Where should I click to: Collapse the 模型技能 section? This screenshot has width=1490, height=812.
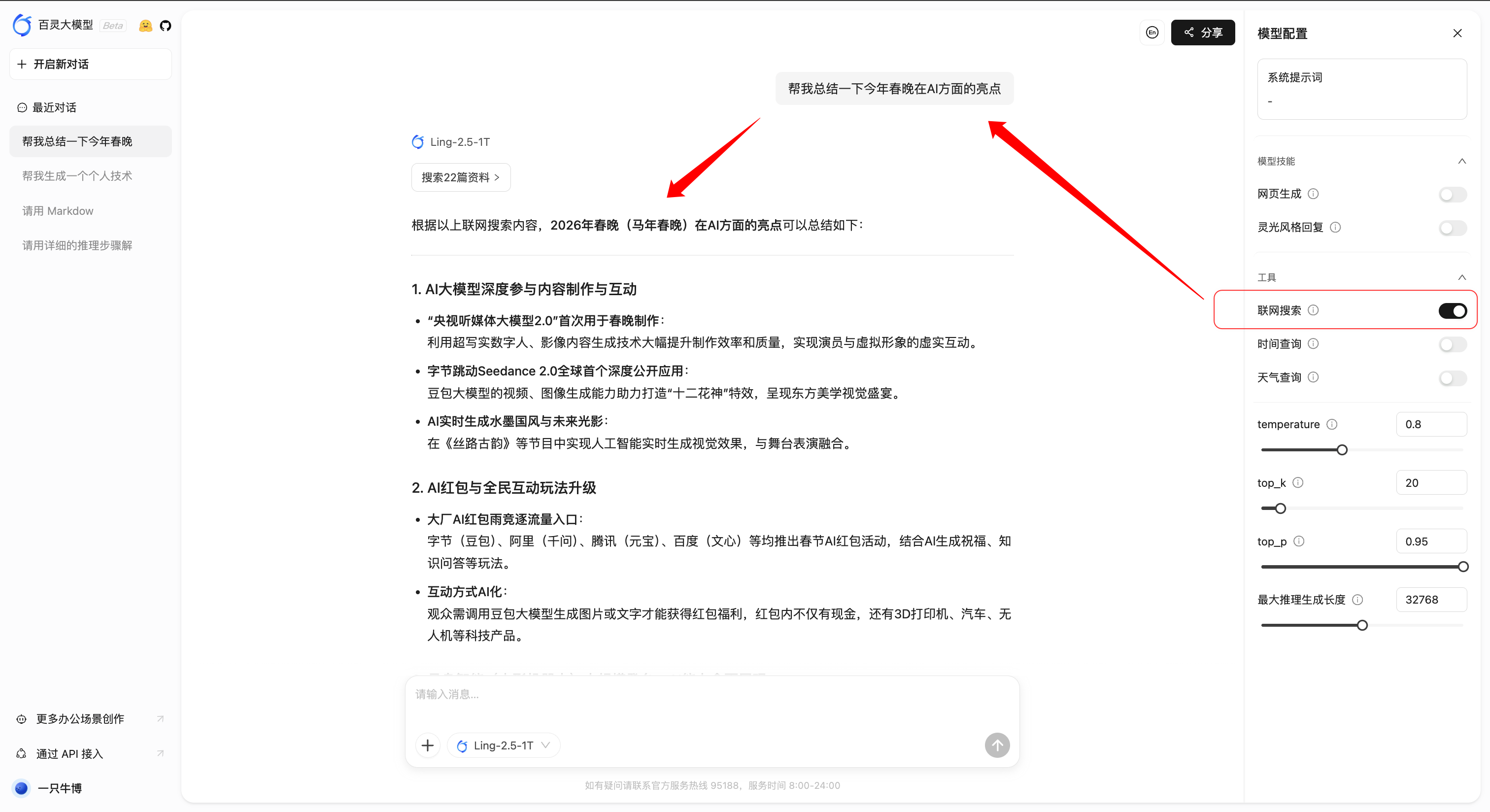pos(1462,161)
